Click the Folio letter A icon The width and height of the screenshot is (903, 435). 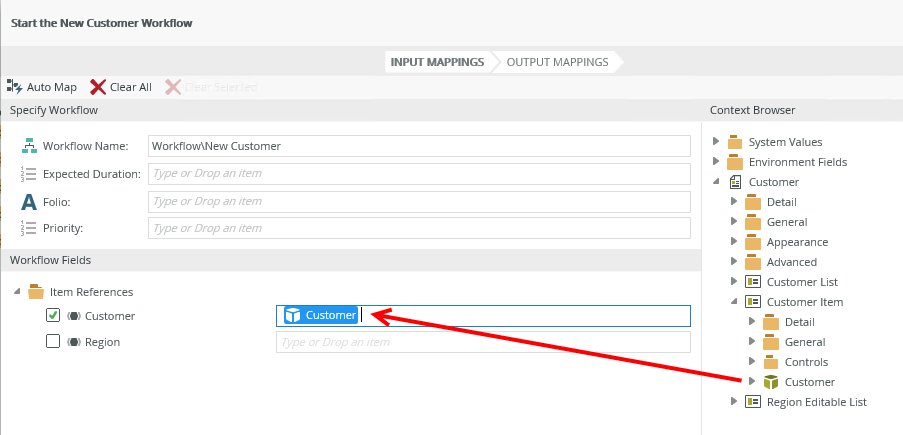click(x=29, y=201)
